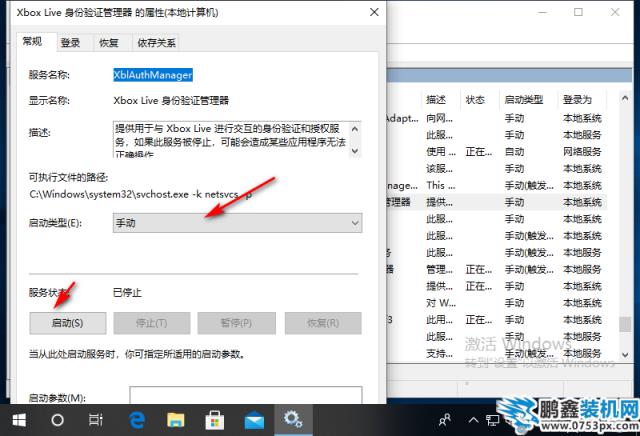Maximize the Services window

(578, 12)
